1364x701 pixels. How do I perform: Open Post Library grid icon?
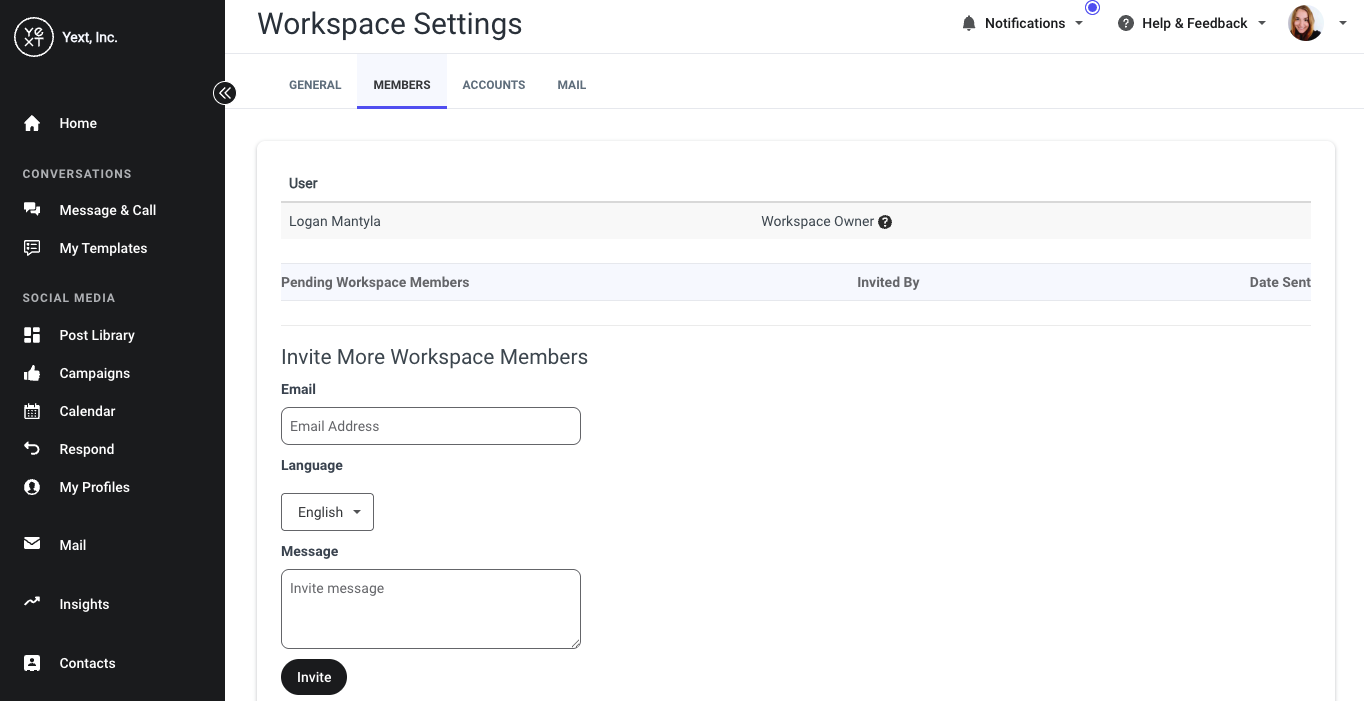pyautogui.click(x=32, y=335)
